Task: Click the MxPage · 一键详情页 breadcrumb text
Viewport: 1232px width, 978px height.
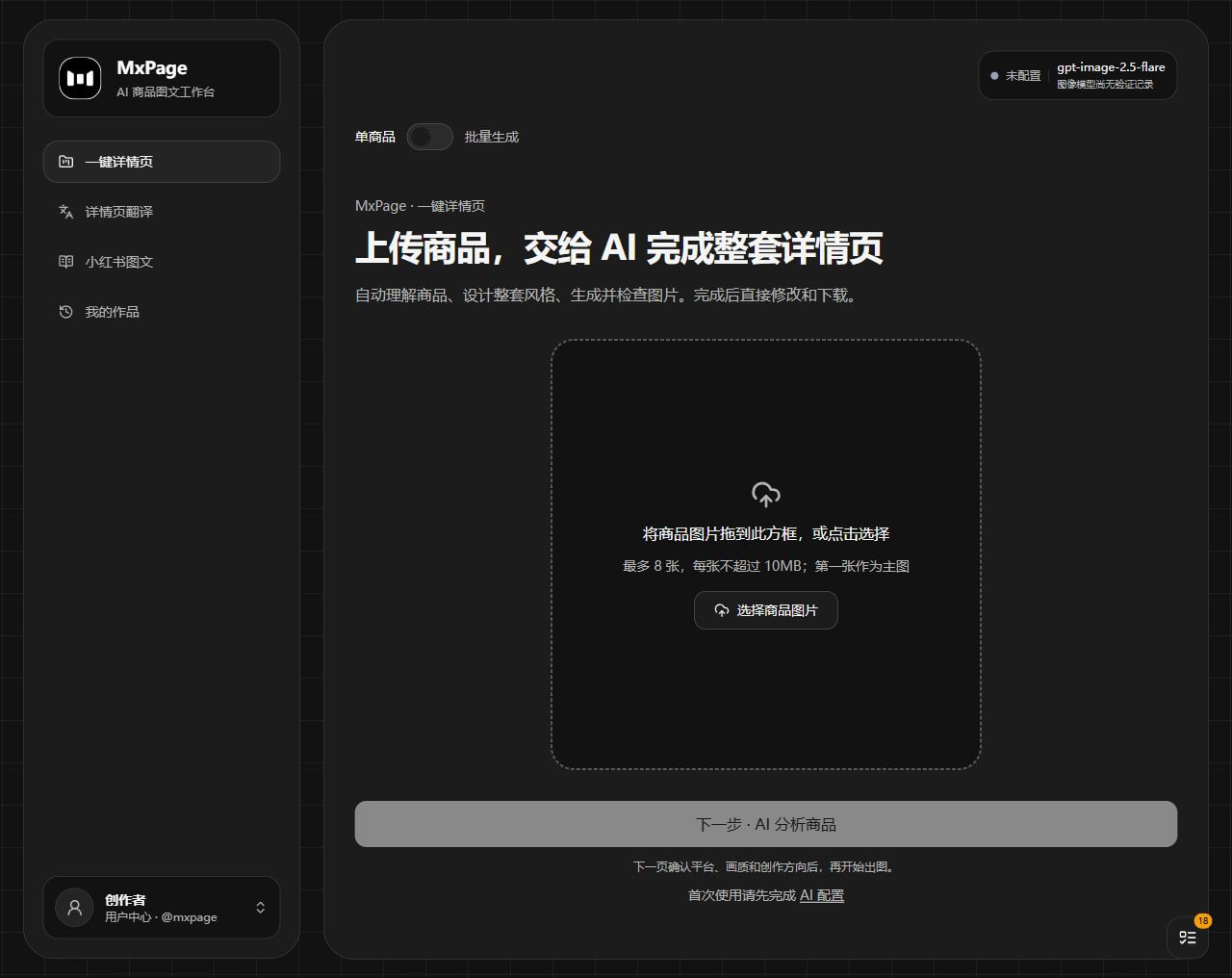Action: click(420, 206)
